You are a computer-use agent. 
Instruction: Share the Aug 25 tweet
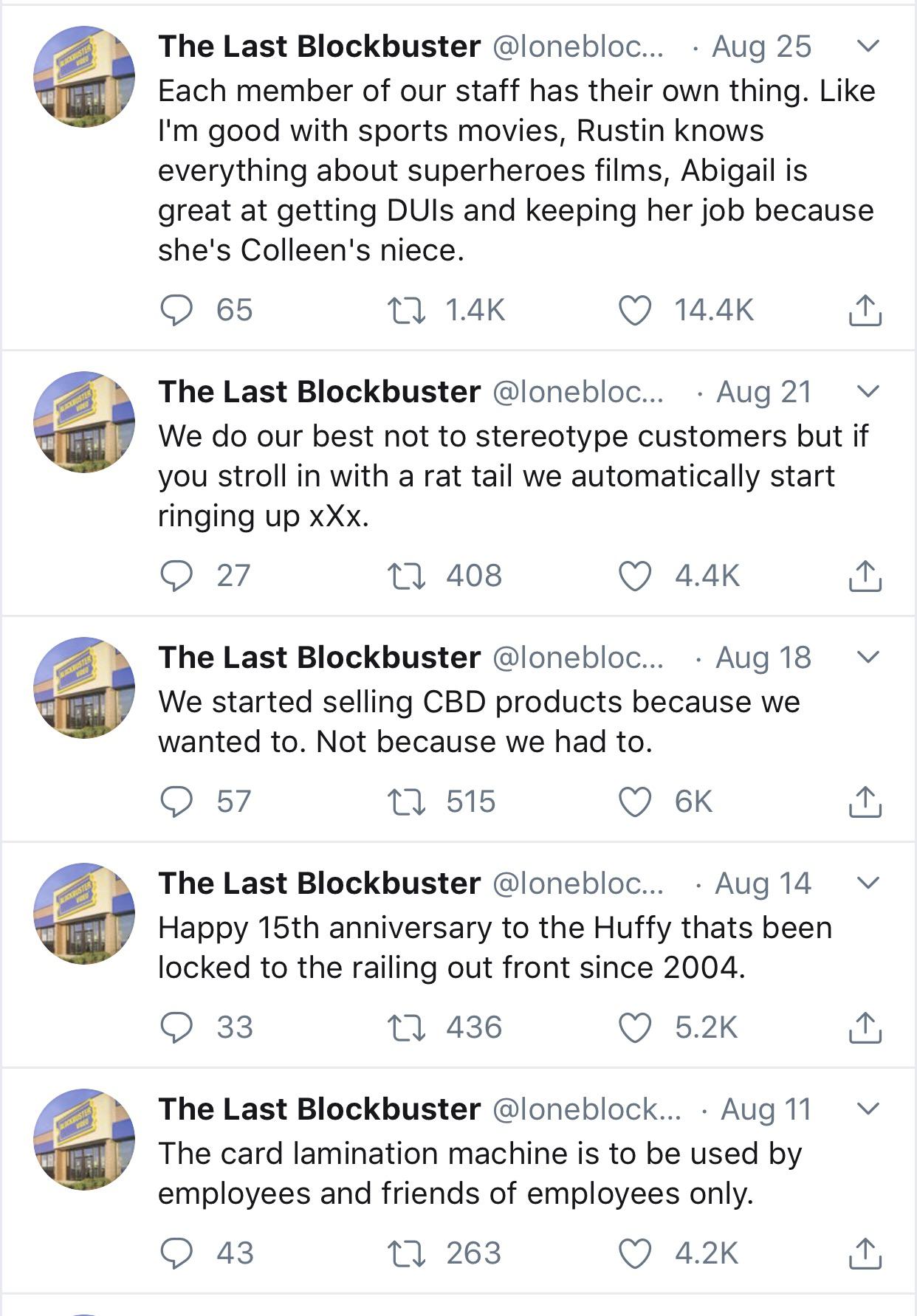click(865, 310)
